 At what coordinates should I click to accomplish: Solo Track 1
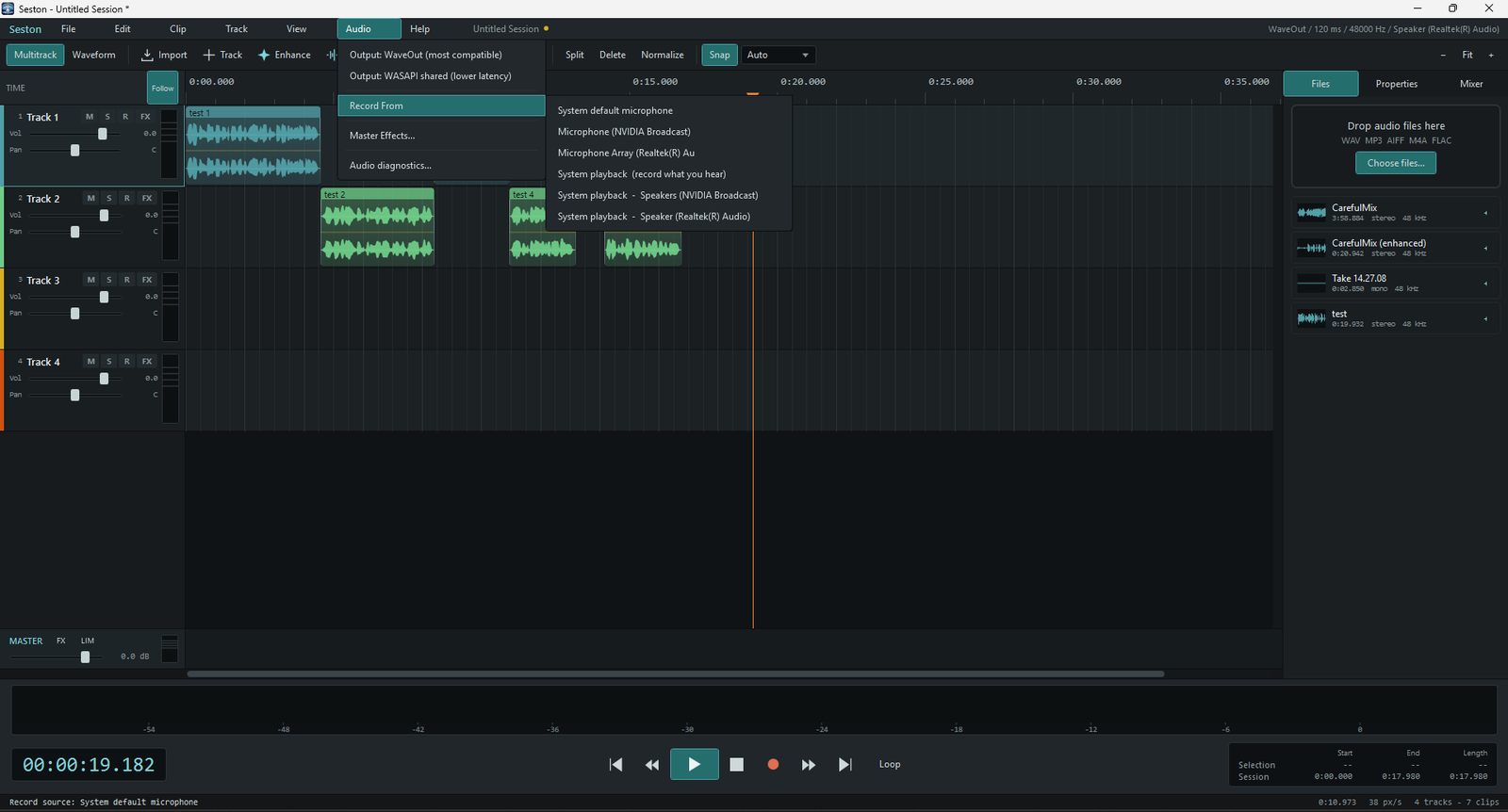pyautogui.click(x=107, y=117)
